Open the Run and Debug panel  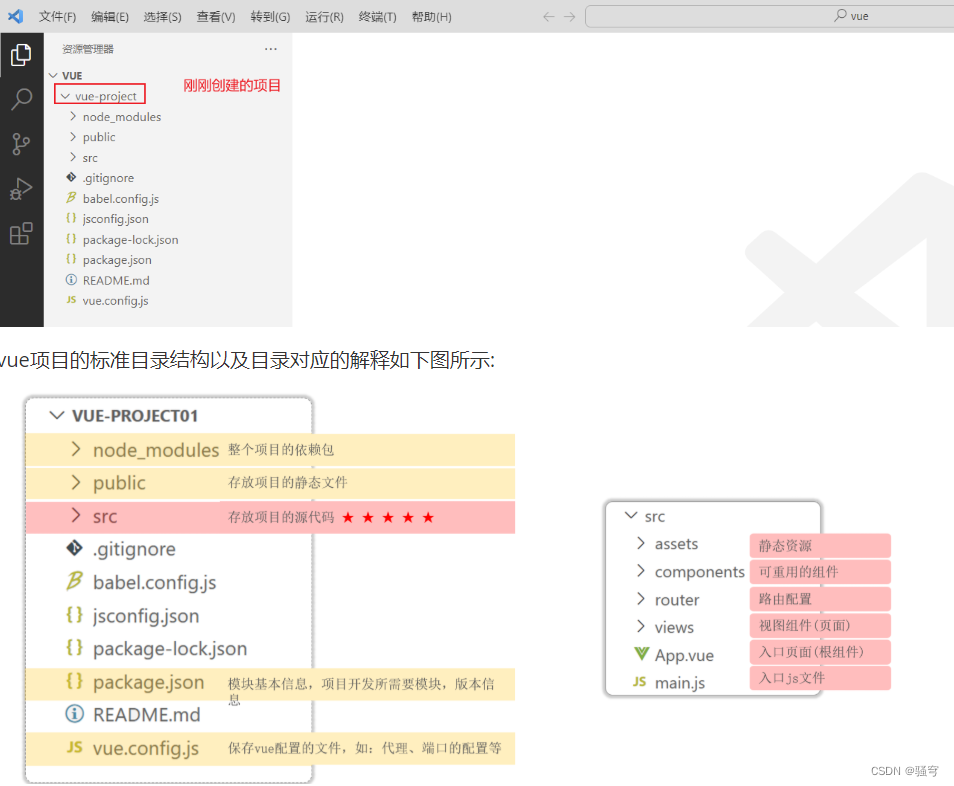(x=21, y=188)
